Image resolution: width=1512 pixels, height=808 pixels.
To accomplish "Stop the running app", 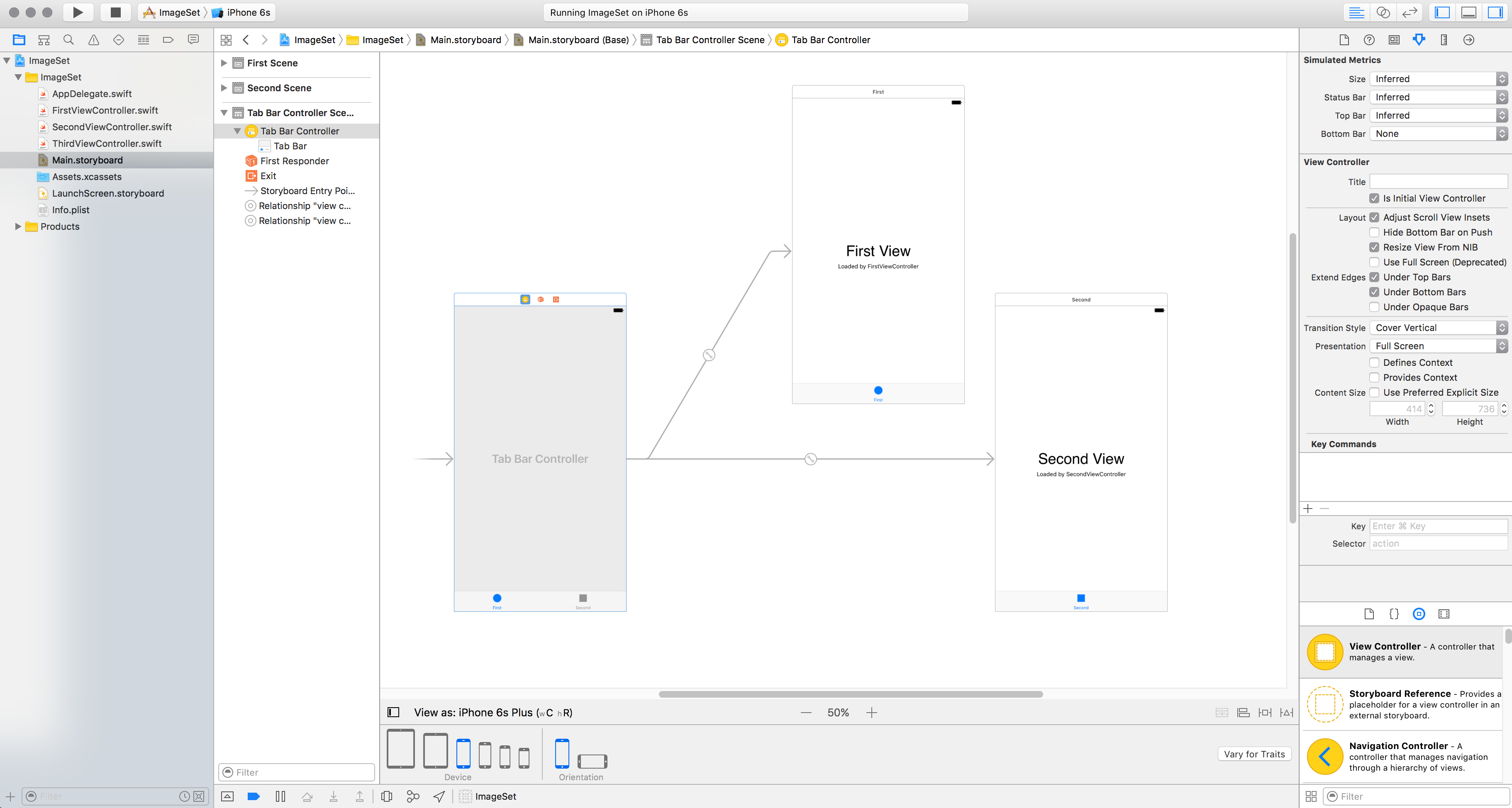I will (x=115, y=12).
